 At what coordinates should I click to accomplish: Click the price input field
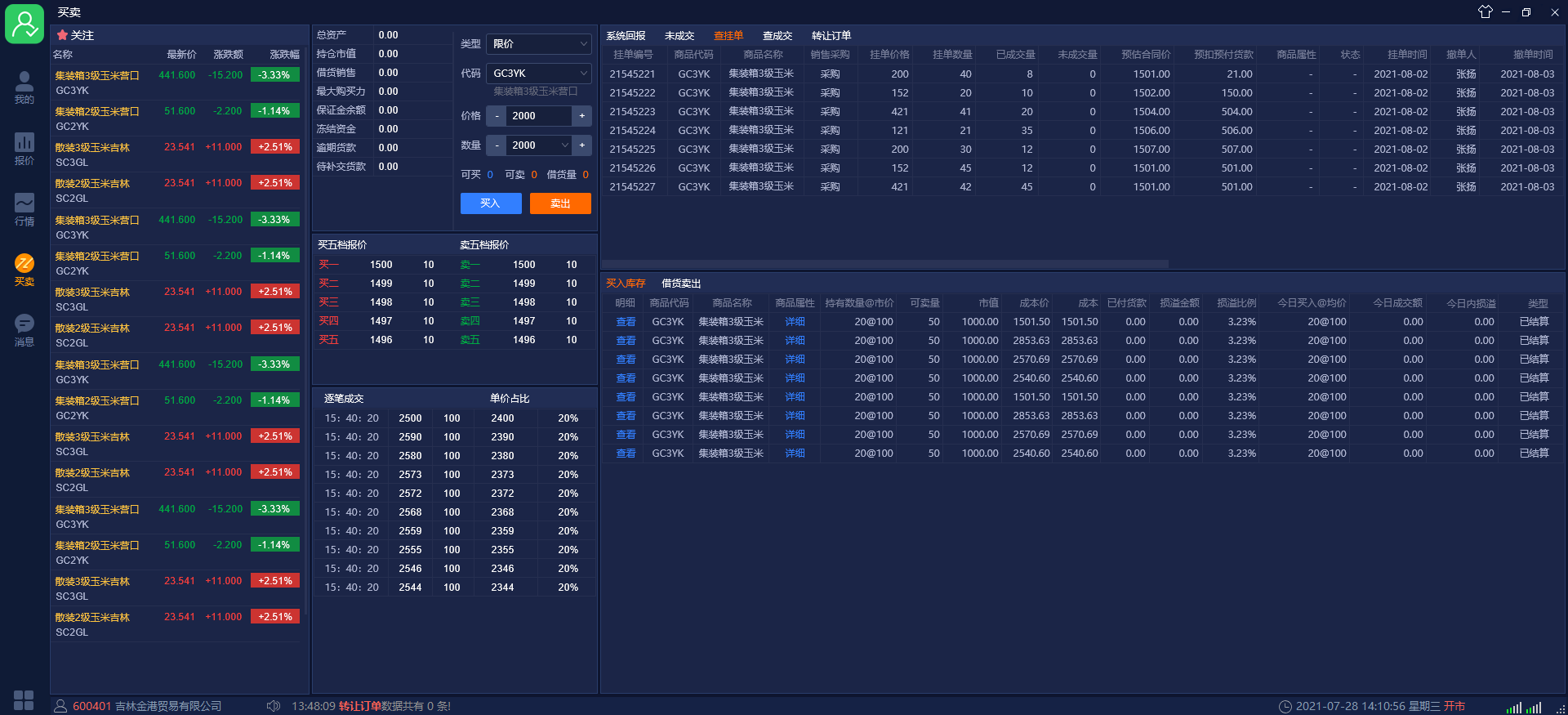click(539, 116)
